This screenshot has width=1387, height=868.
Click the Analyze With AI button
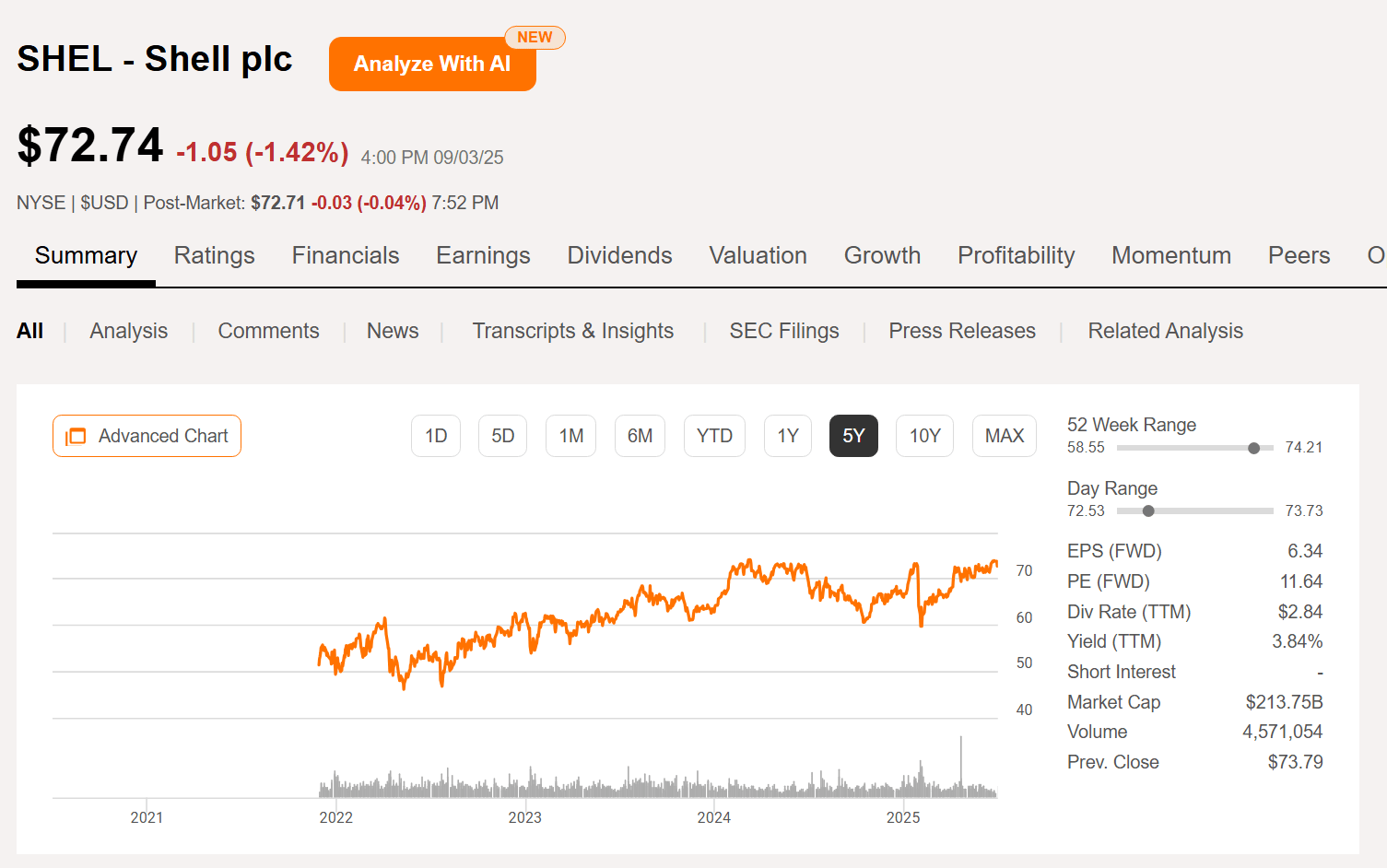pos(432,64)
